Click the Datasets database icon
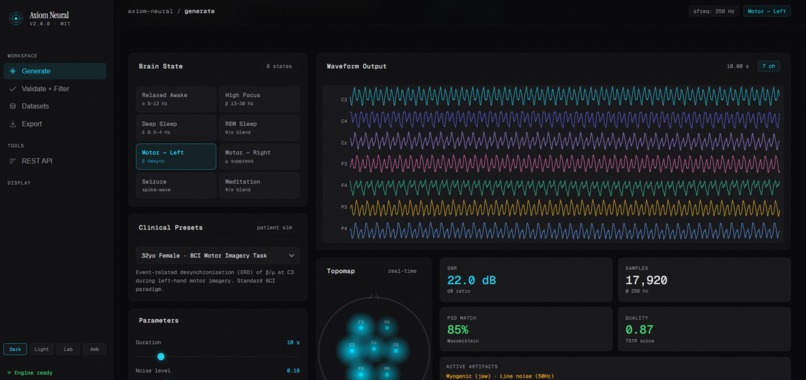 (13, 106)
